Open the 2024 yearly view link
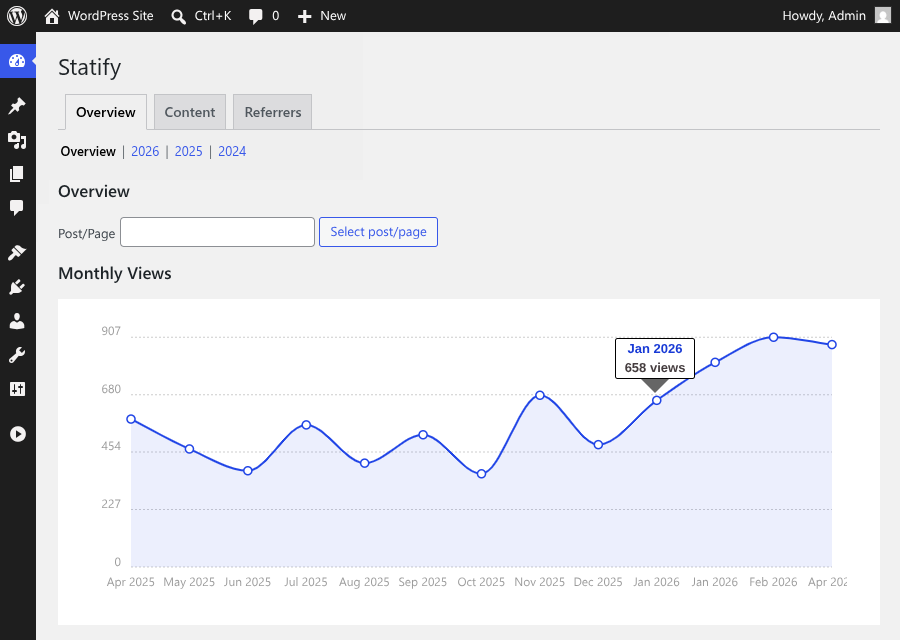Screen dimensions: 900x640 [232, 152]
